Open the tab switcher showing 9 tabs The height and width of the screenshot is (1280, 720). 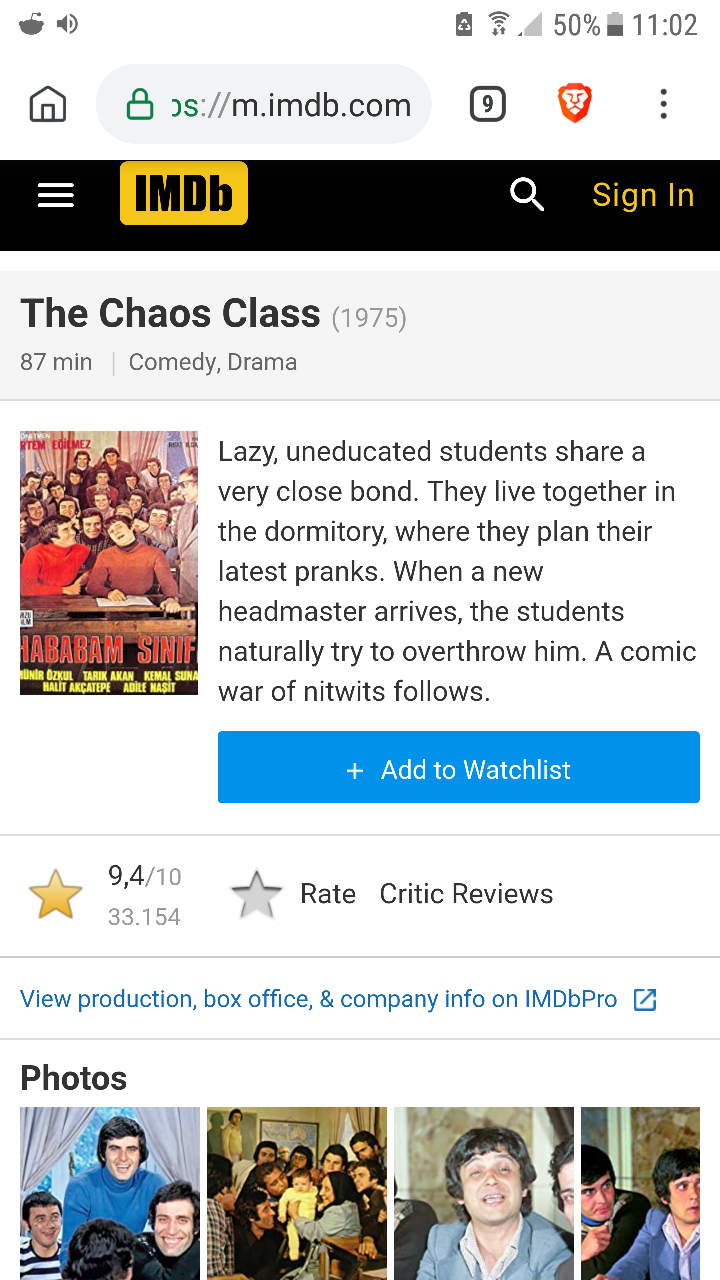[487, 105]
